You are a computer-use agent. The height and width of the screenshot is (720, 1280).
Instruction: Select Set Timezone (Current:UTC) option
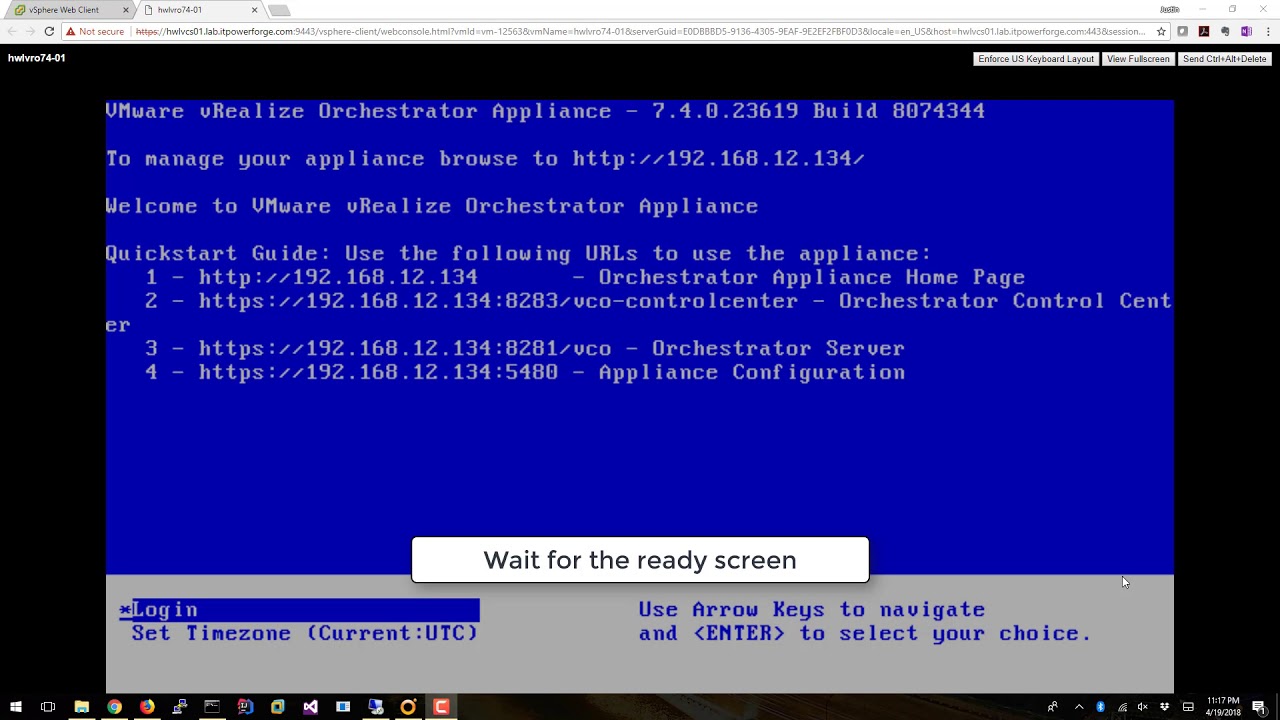304,634
